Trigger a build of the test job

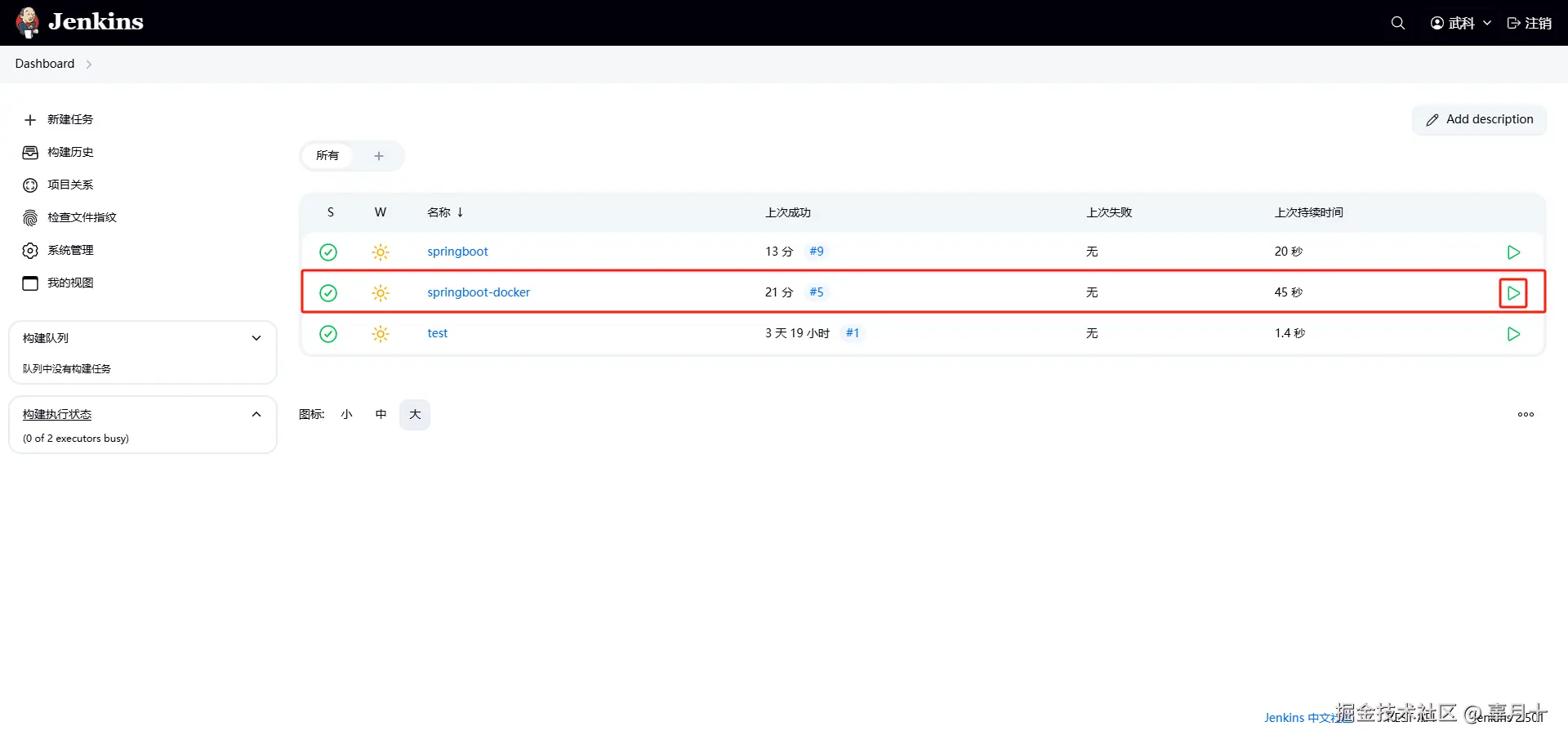tap(1513, 334)
